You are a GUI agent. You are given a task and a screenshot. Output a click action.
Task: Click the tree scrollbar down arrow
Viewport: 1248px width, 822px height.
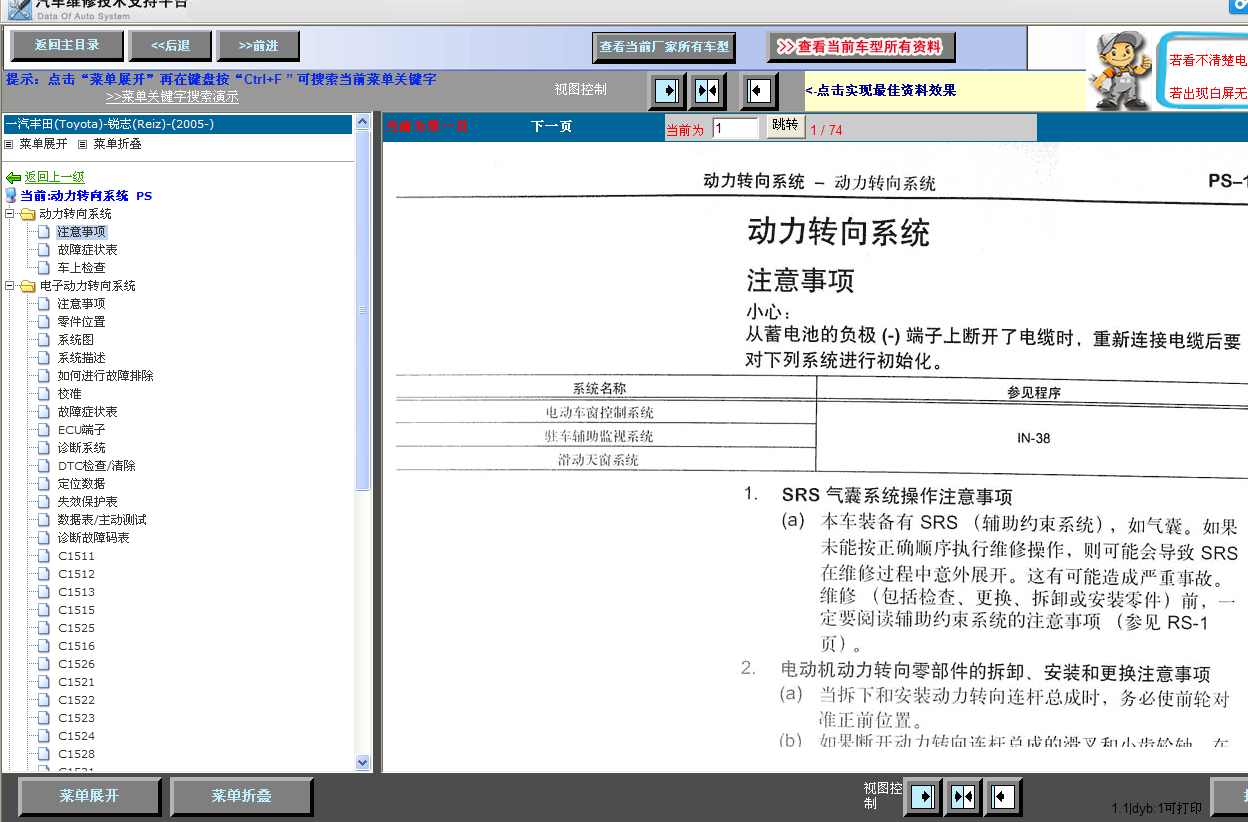click(362, 763)
